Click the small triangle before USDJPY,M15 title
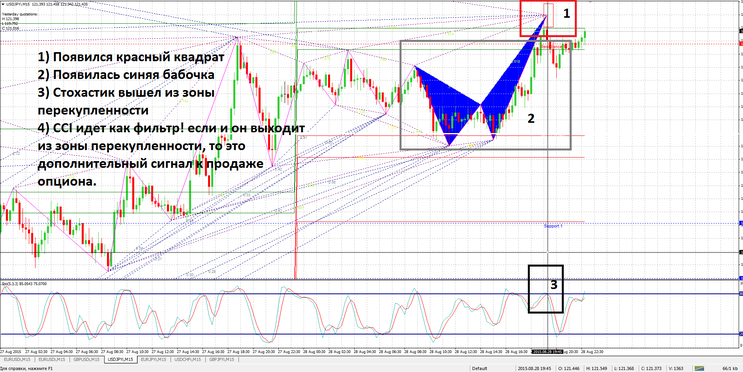This screenshot has height=372, width=743. [2, 4]
